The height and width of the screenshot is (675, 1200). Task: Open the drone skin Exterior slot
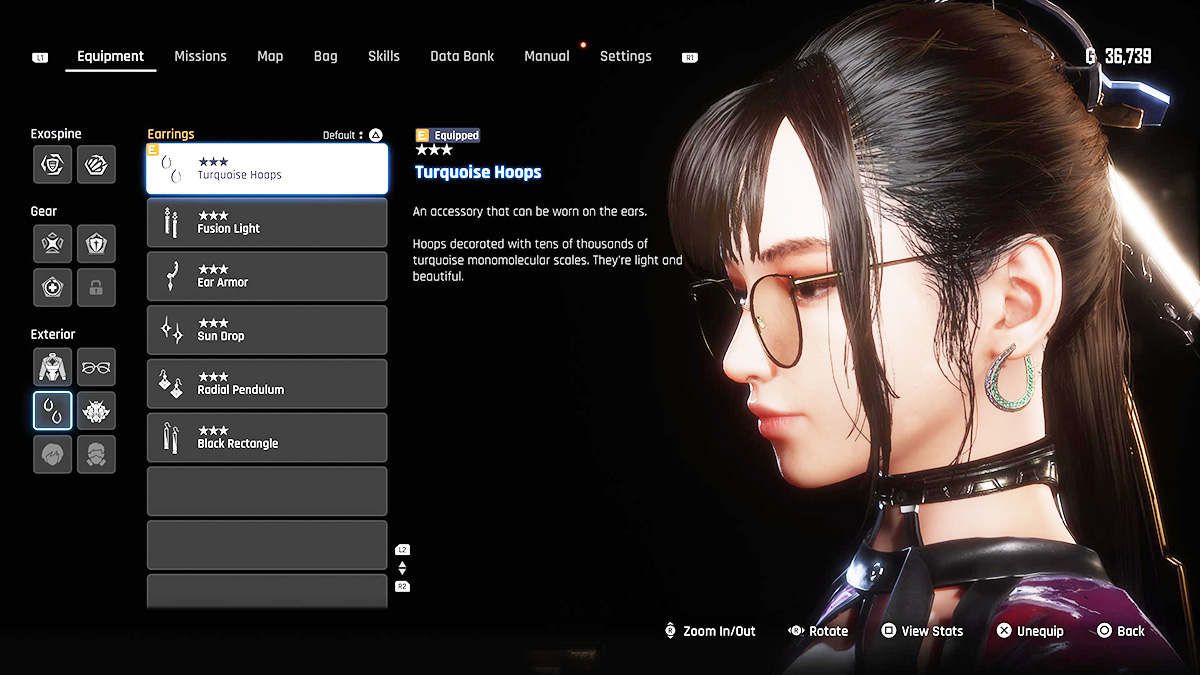[x=96, y=410]
